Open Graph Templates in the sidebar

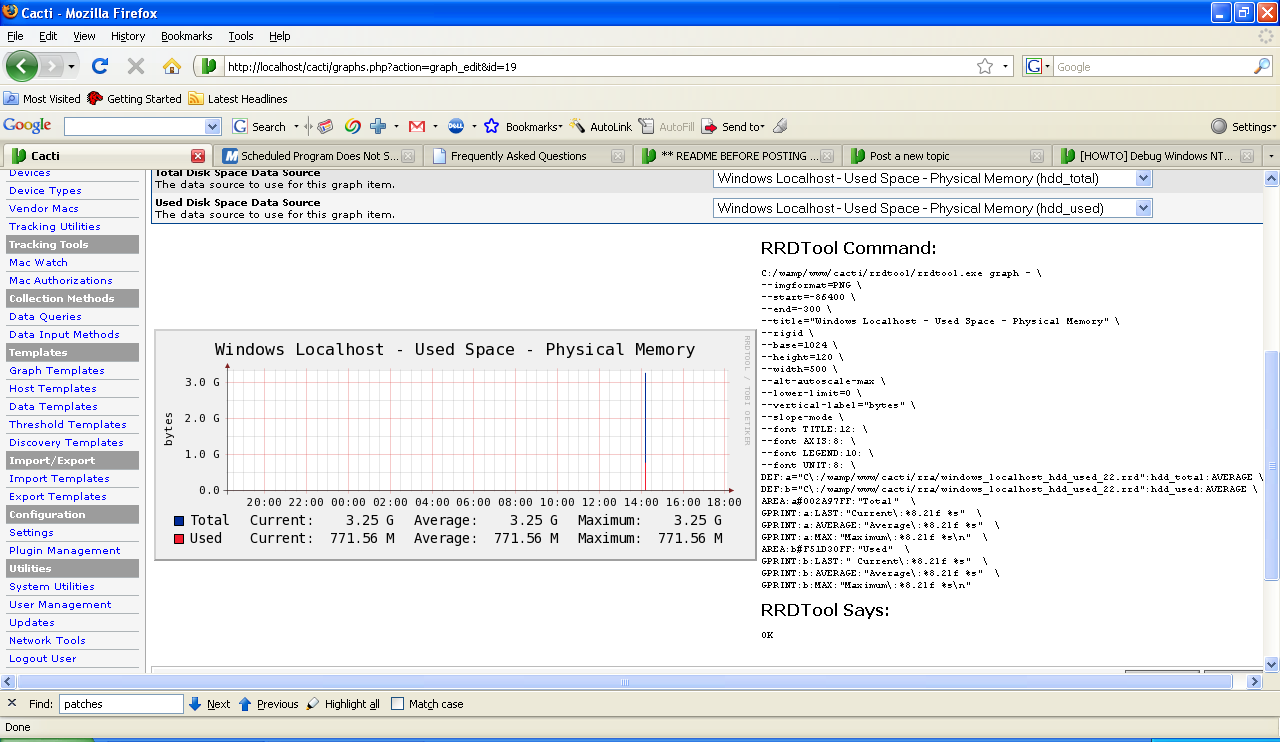point(56,370)
